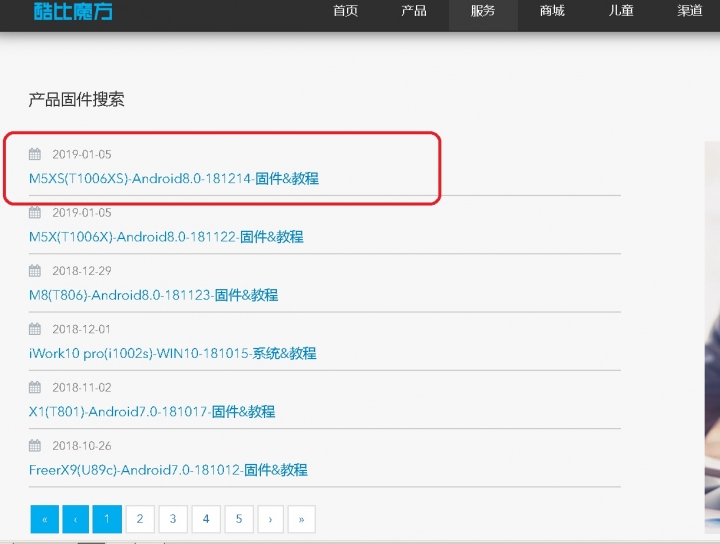The width and height of the screenshot is (720, 544).
Task: Open M8(T806) Android8.0-181123 firmware link
Action: [x=153, y=295]
